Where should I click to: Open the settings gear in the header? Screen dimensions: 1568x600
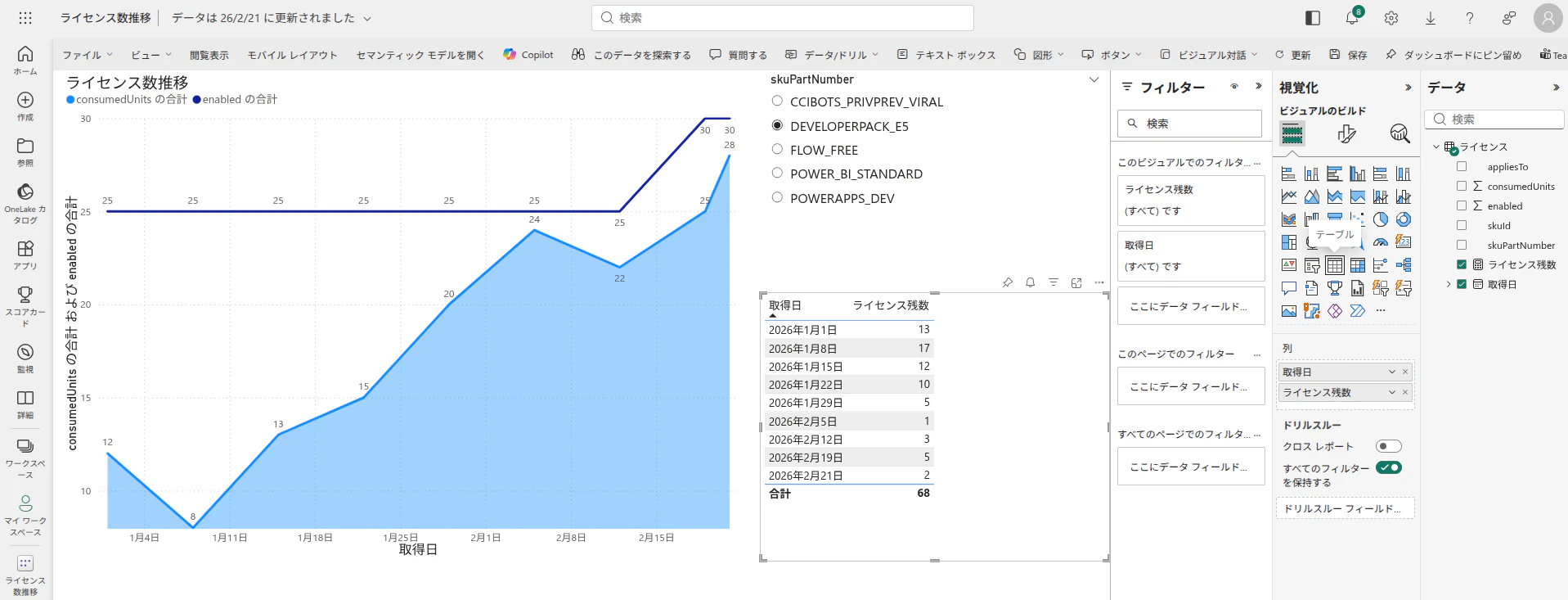click(x=1391, y=17)
